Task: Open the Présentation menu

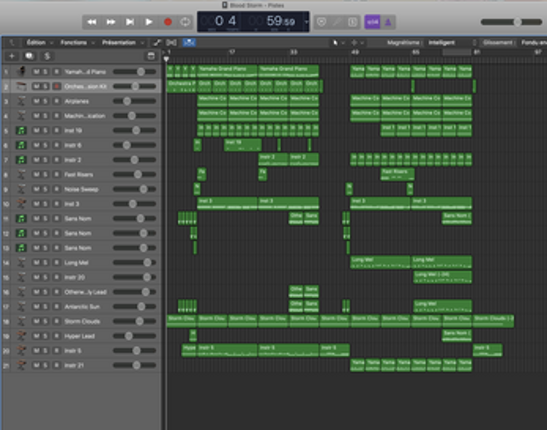Action: click(x=122, y=43)
